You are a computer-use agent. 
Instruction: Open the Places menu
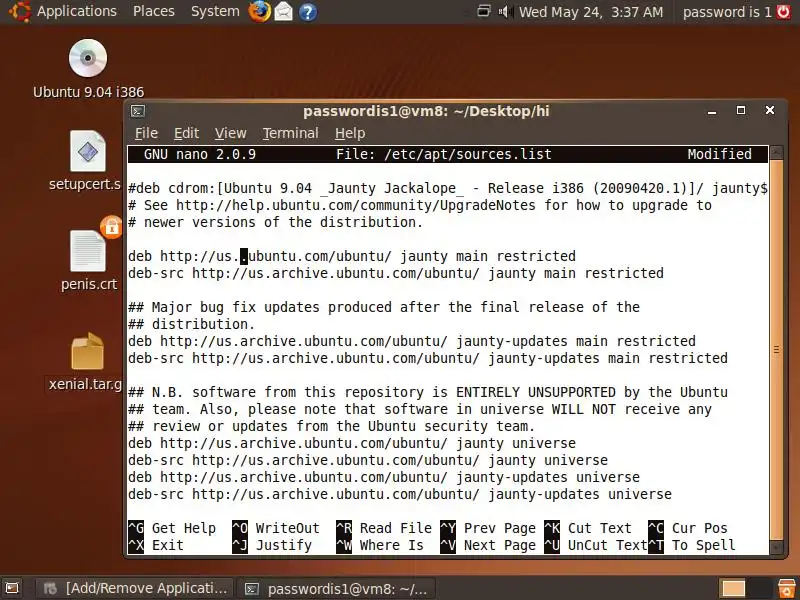click(154, 11)
